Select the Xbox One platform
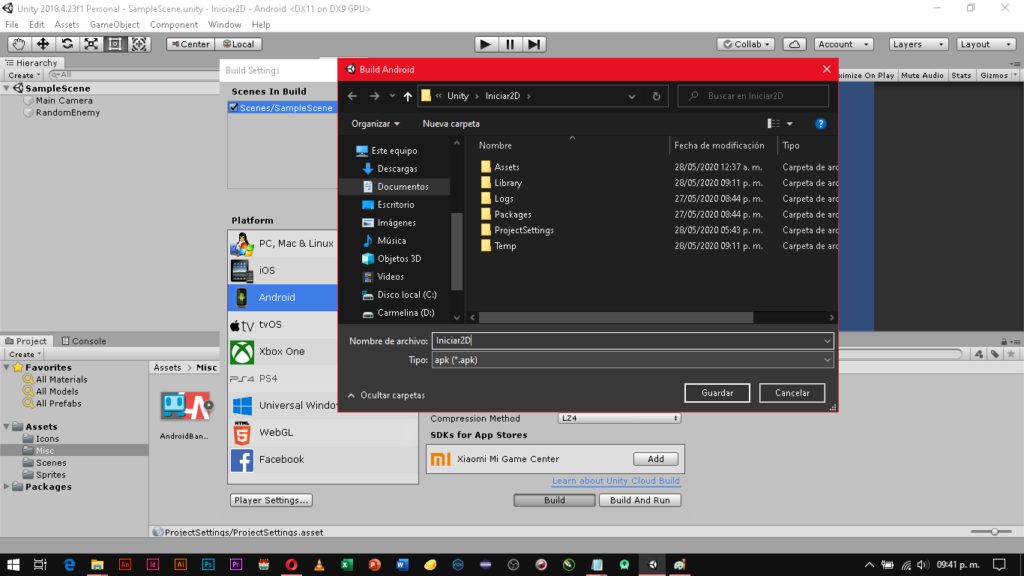This screenshot has height=576, width=1024. [x=283, y=351]
